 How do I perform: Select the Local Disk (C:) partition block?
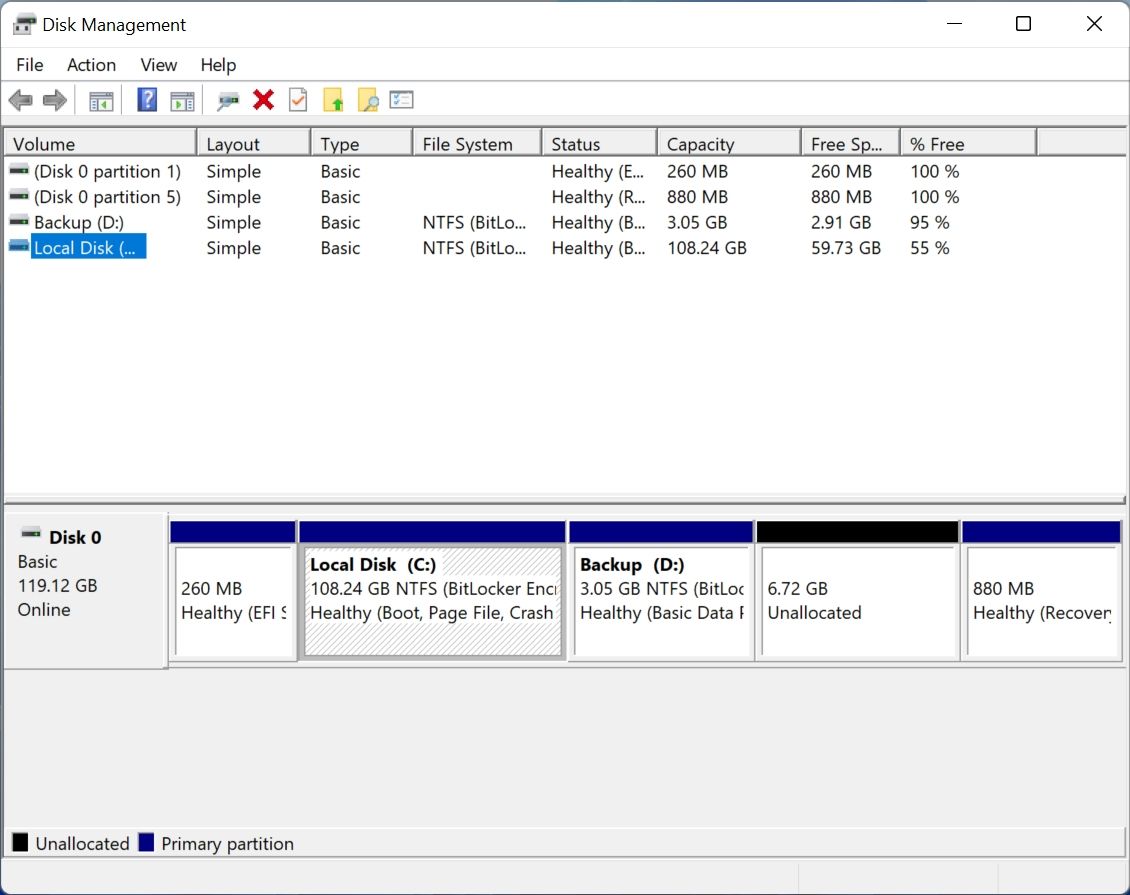[432, 595]
